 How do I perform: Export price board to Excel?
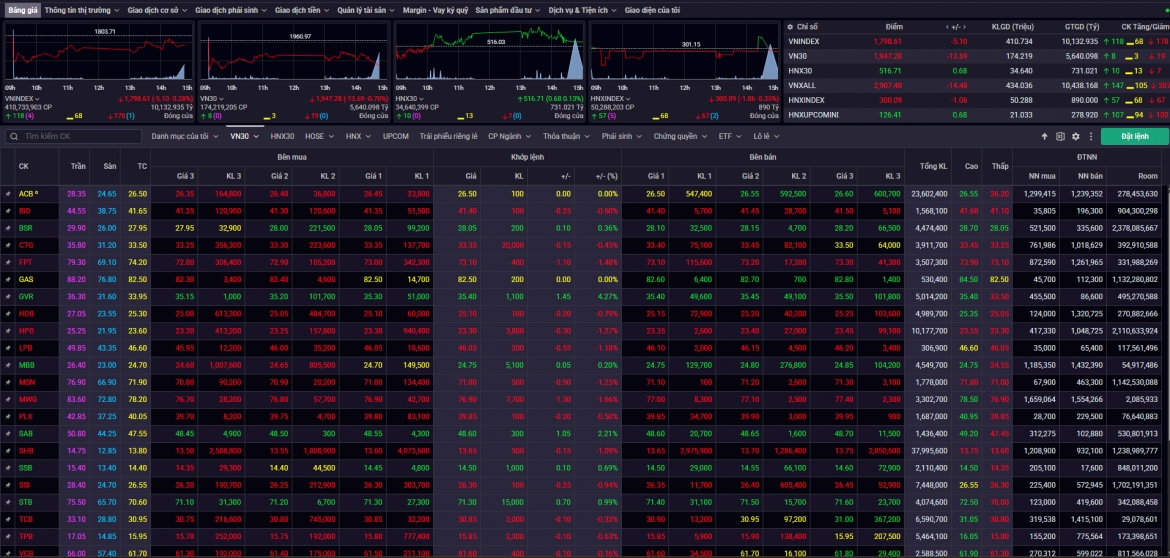tap(1060, 137)
